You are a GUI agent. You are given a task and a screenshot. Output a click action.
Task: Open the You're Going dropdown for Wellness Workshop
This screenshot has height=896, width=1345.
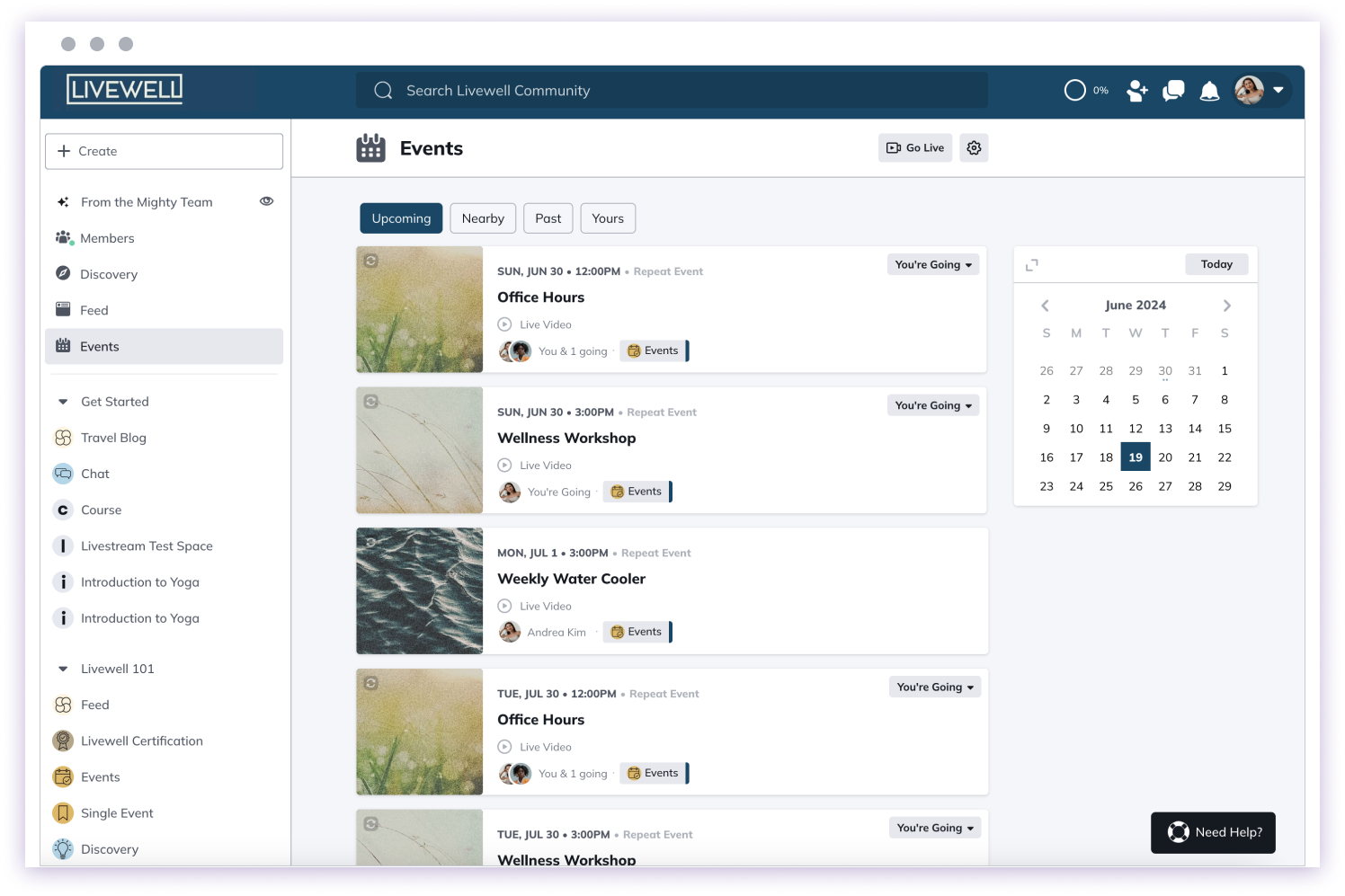tap(932, 405)
